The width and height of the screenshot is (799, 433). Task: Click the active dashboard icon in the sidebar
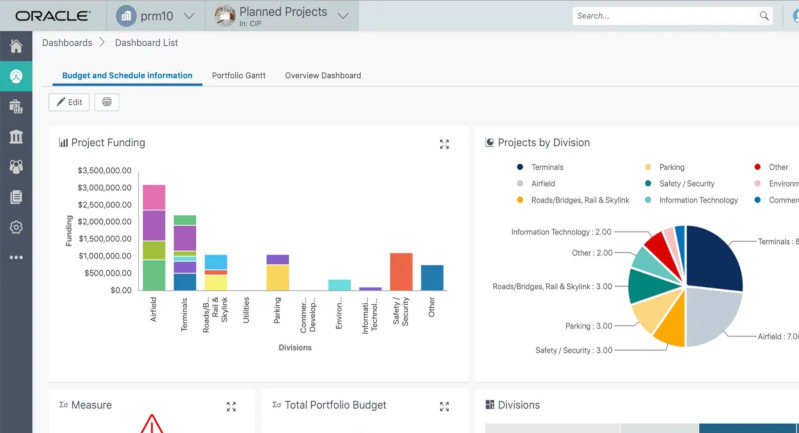point(16,76)
